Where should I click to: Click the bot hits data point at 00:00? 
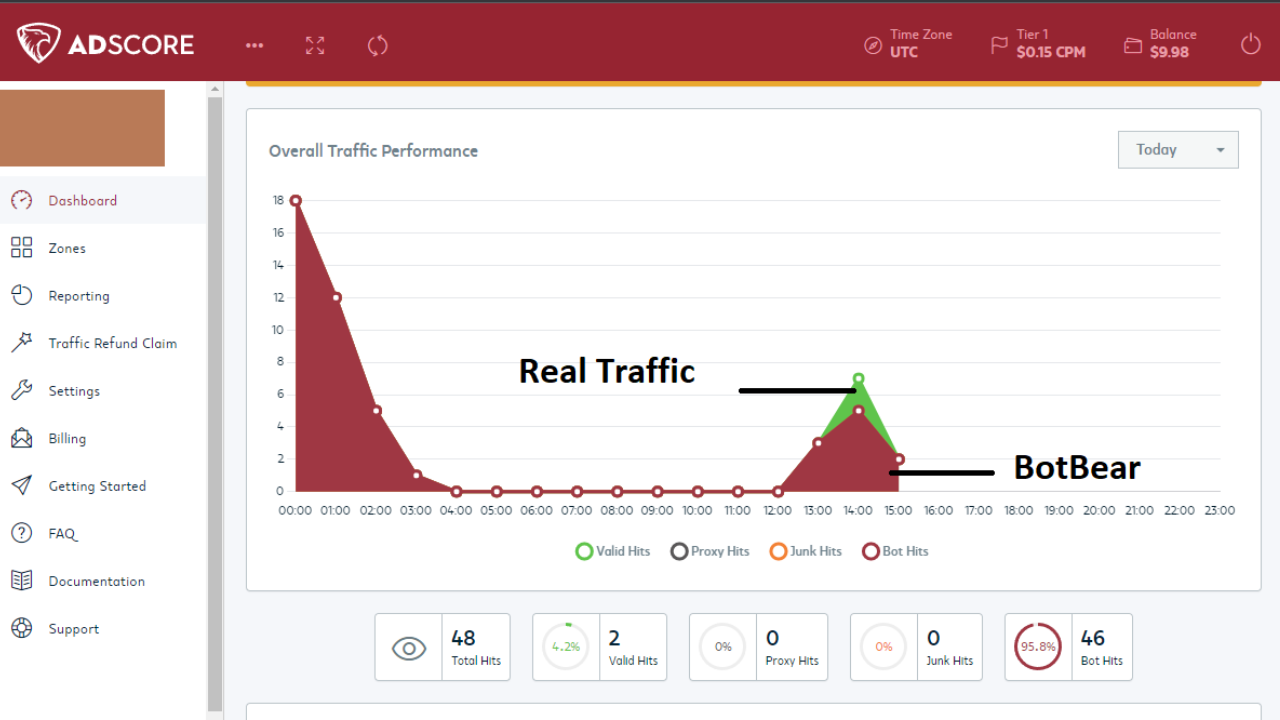tap(296, 201)
